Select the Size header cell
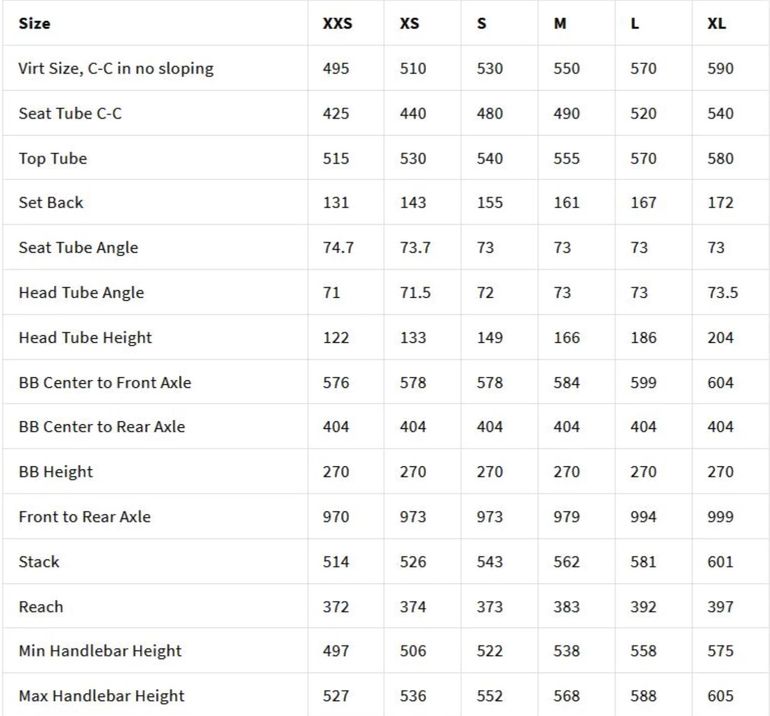The height and width of the screenshot is (716, 770). click(x=35, y=23)
